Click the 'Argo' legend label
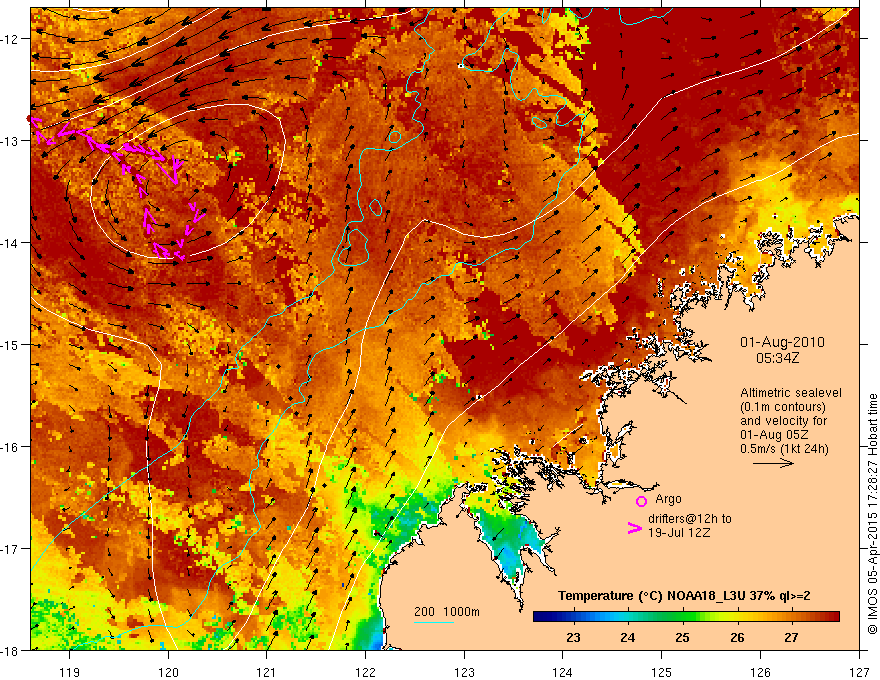 point(668,499)
